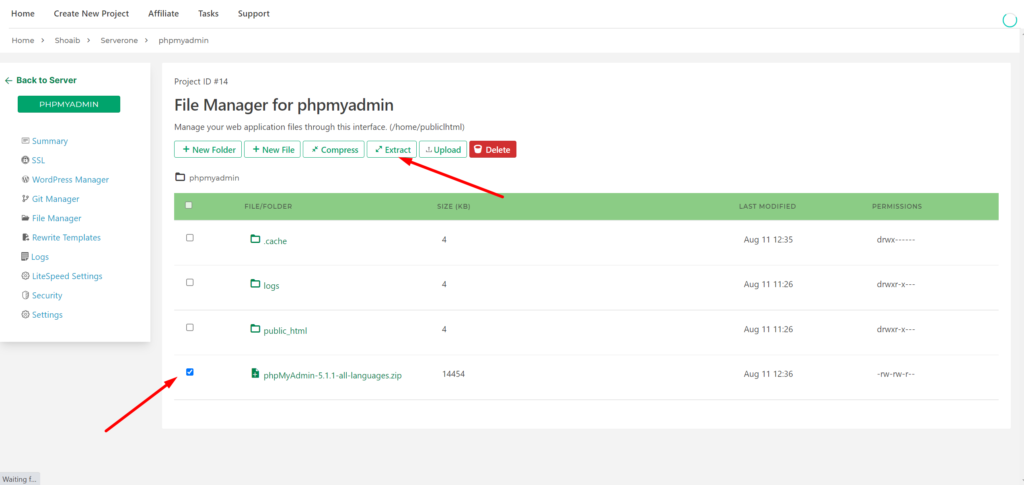Click the logs folder icon in file list
The height and width of the screenshot is (485, 1024).
tap(255, 284)
